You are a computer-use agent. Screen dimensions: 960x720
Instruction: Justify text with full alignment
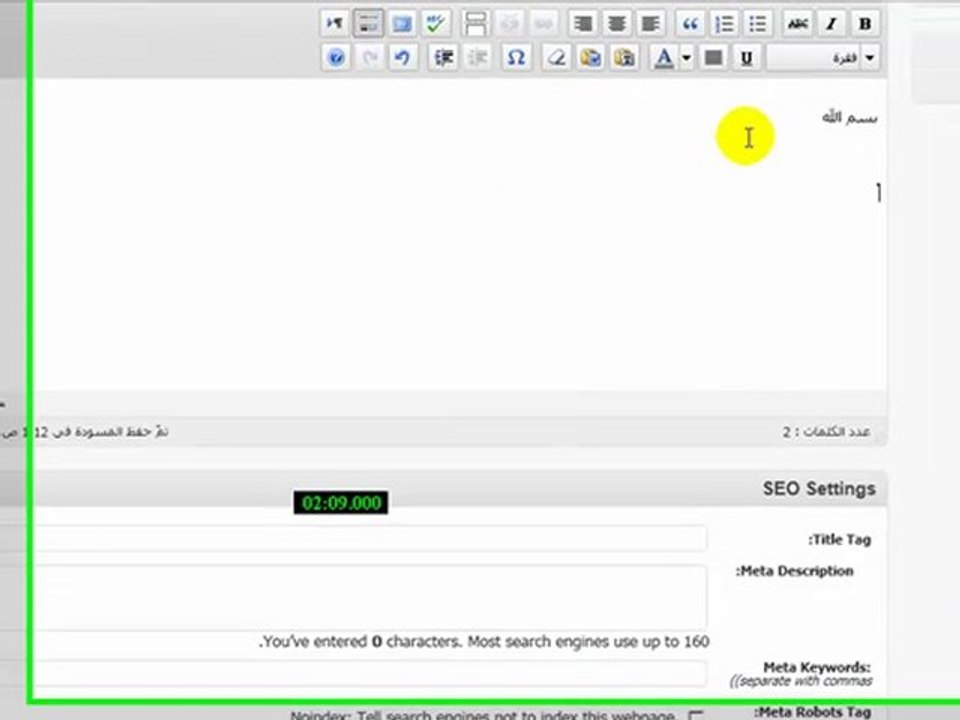point(713,58)
